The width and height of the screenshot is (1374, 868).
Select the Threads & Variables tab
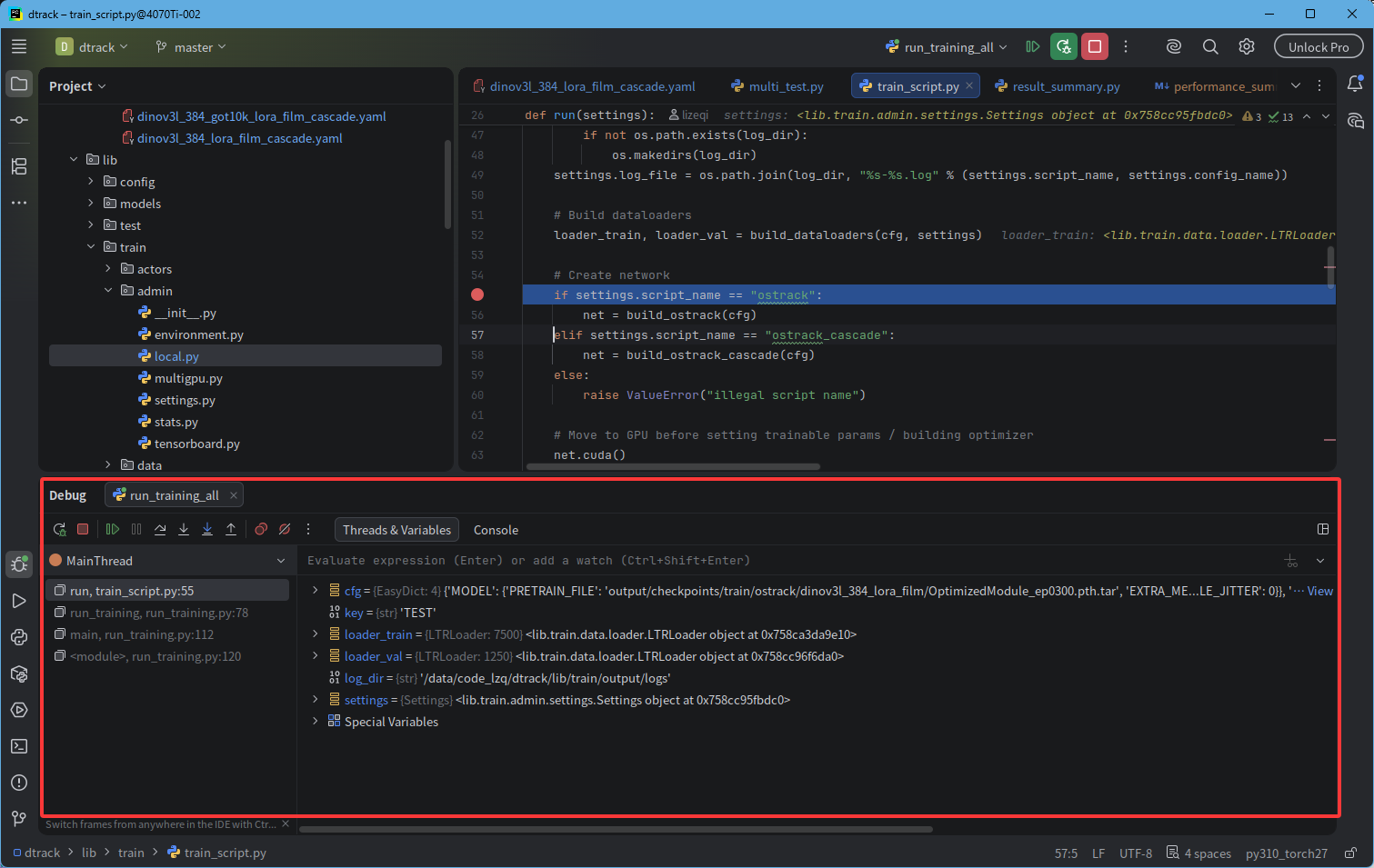(x=396, y=530)
